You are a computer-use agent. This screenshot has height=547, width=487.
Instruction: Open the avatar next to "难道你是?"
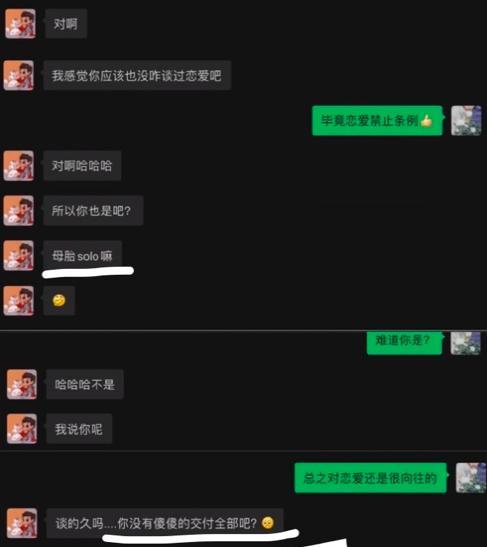pos(466,343)
